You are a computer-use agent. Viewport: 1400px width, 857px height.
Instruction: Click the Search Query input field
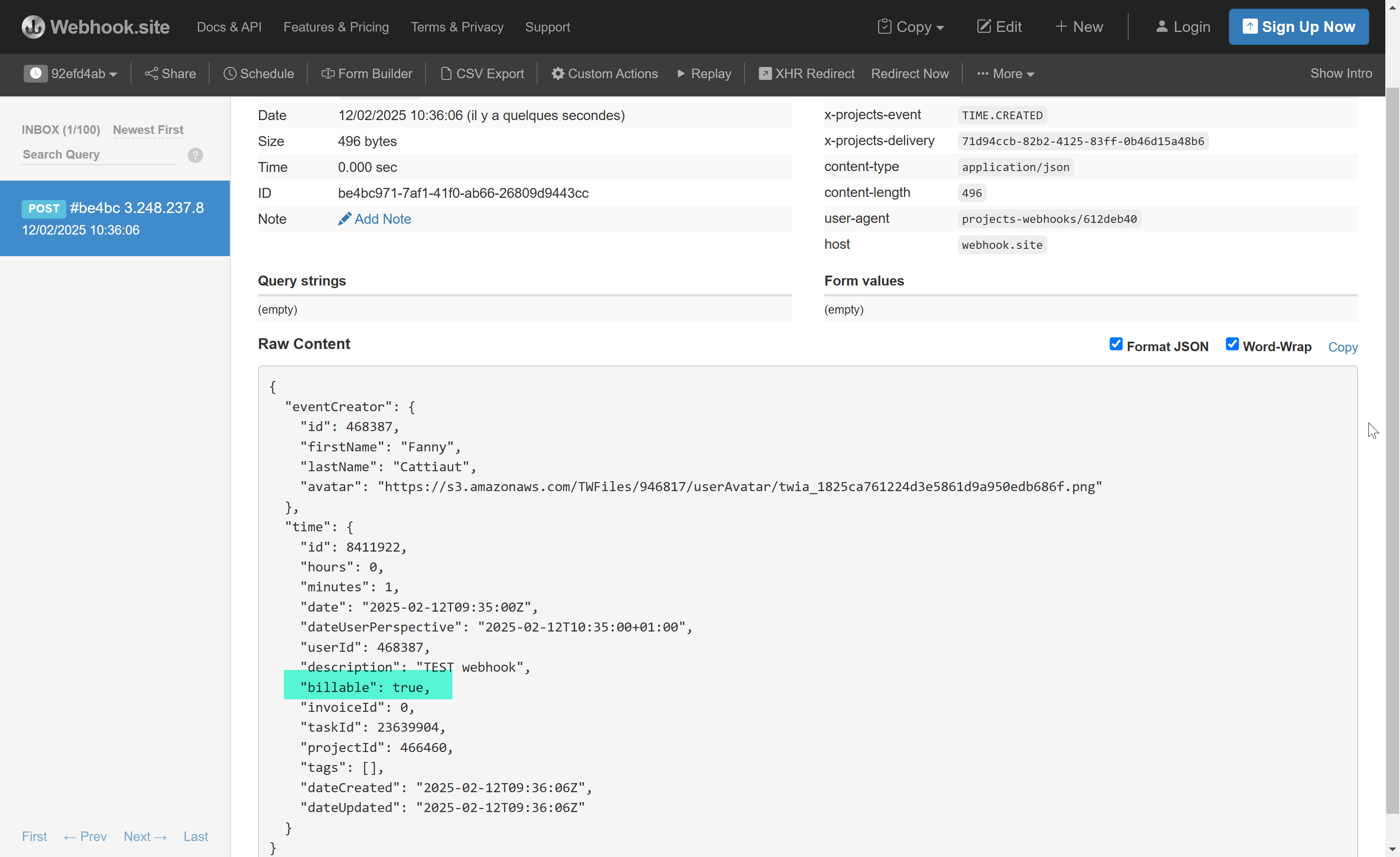99,155
